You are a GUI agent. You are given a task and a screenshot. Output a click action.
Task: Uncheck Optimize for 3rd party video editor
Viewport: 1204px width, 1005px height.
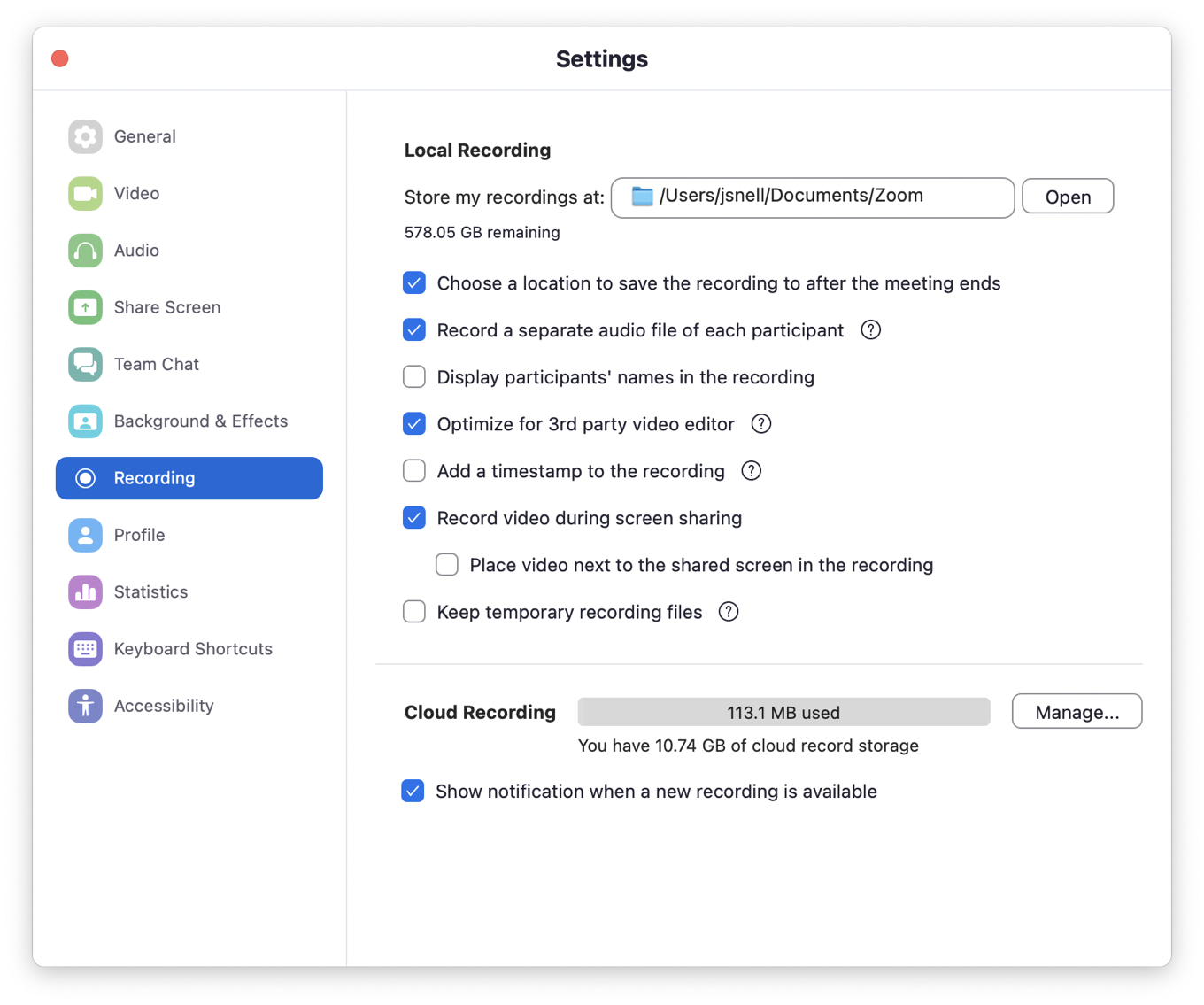coord(414,424)
